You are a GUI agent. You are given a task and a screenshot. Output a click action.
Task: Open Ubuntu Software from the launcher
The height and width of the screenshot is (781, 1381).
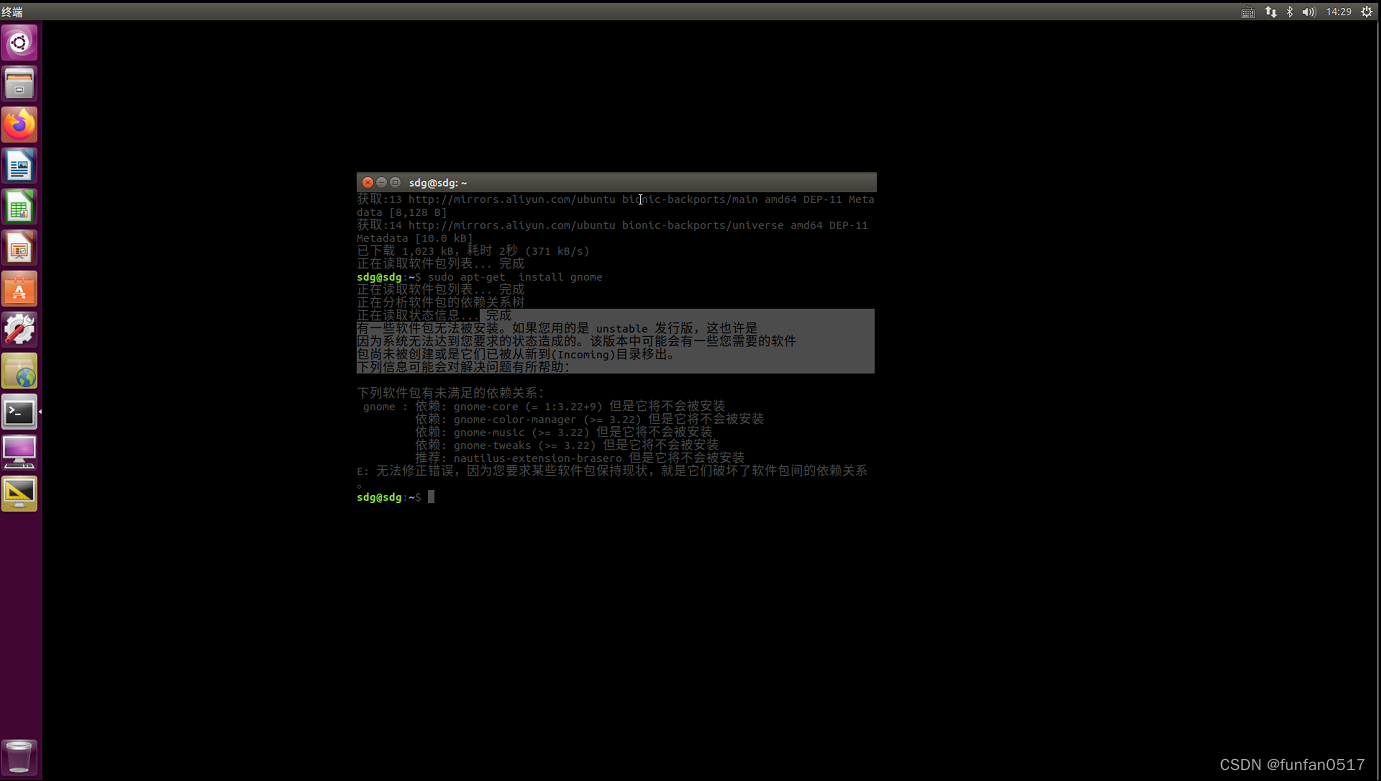tap(20, 288)
